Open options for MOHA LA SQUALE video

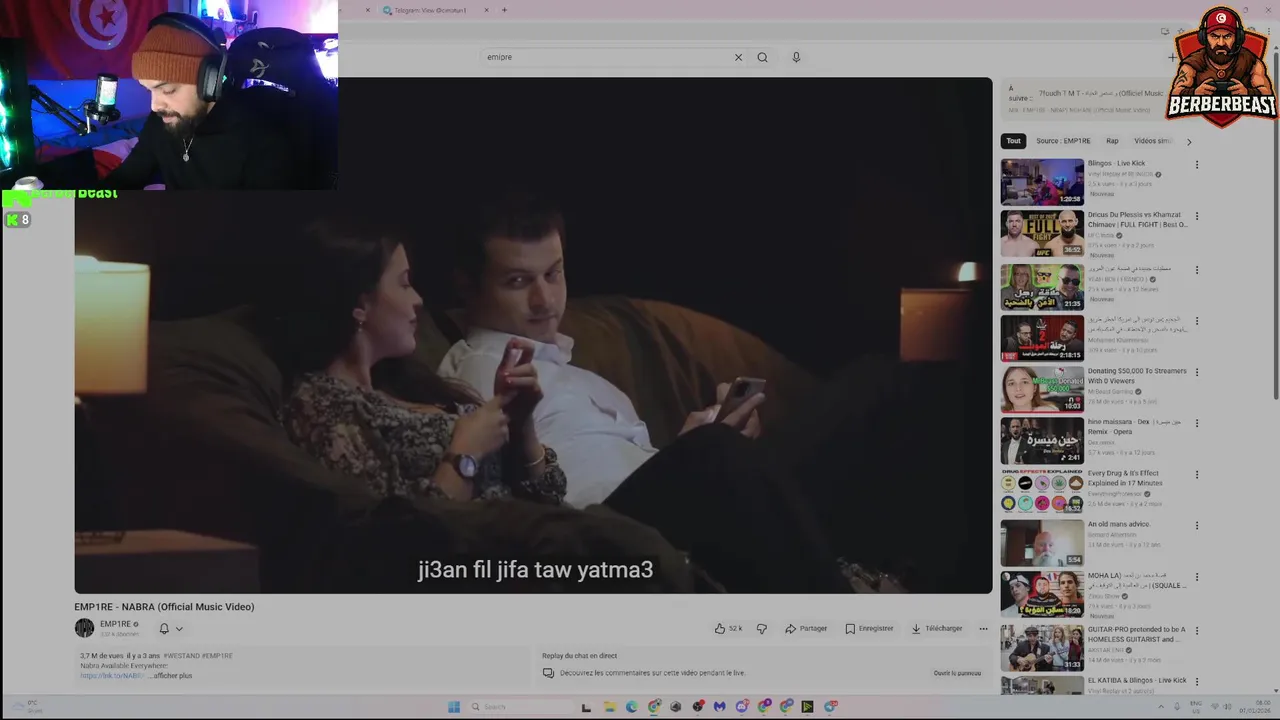(x=1196, y=578)
